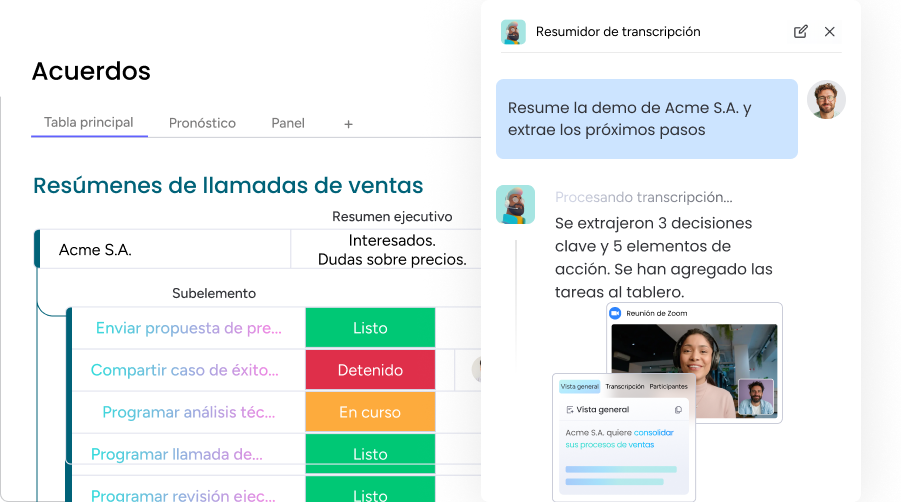Open subitem Programar análisis téc...

[188, 412]
